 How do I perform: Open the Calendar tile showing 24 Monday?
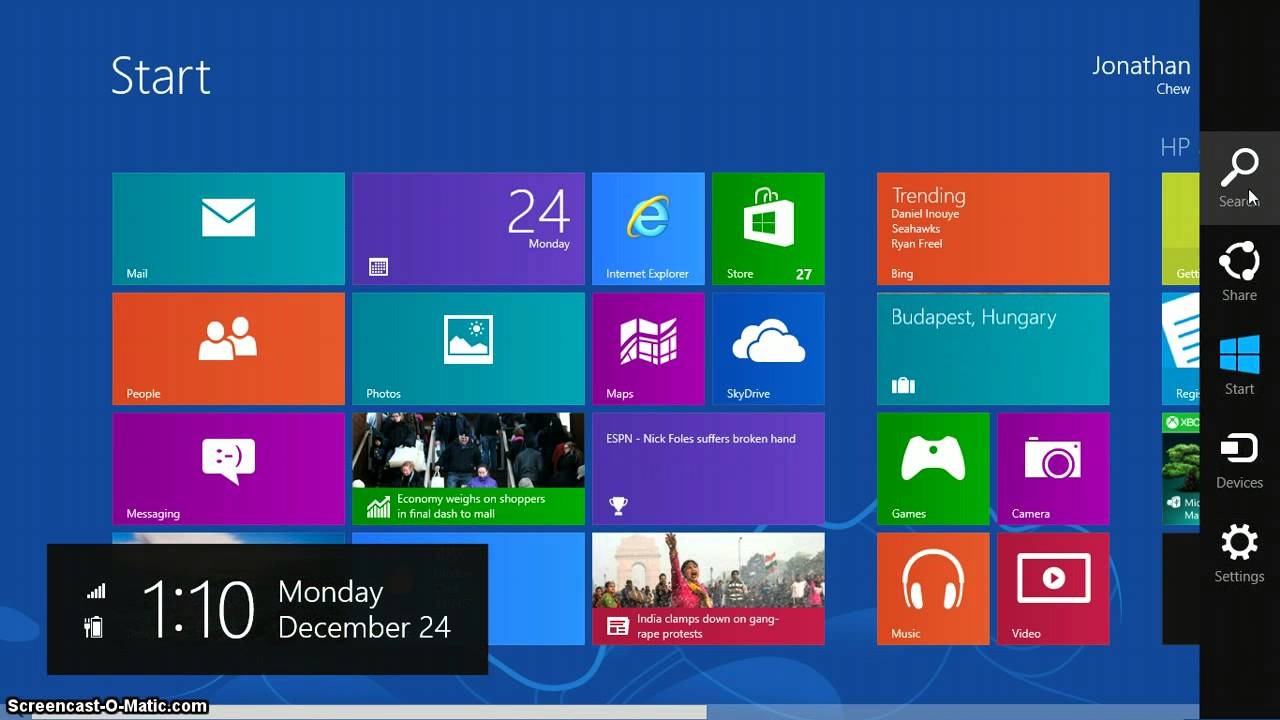click(x=468, y=229)
